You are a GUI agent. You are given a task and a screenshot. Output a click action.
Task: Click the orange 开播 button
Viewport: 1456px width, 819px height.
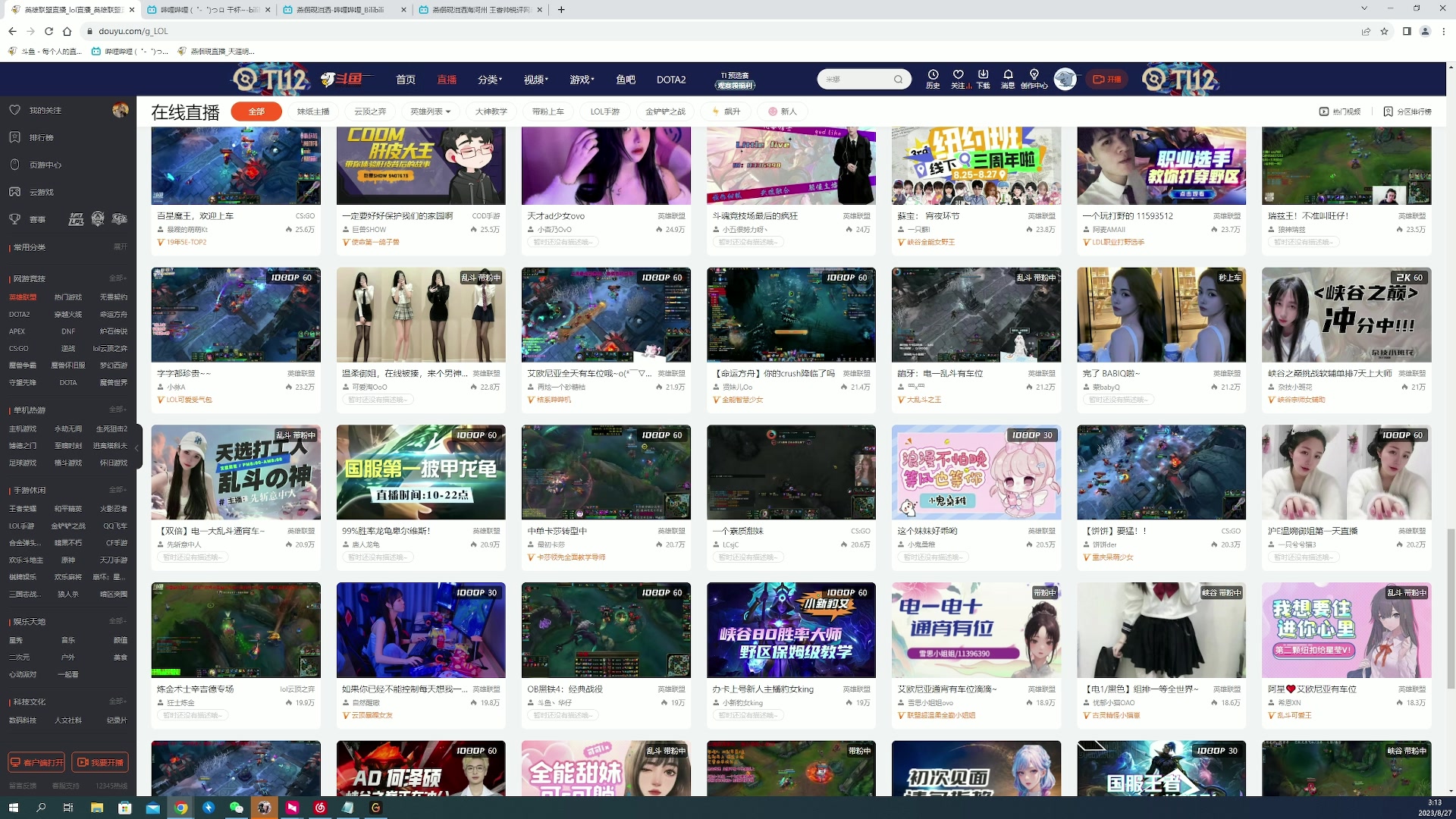click(1108, 79)
